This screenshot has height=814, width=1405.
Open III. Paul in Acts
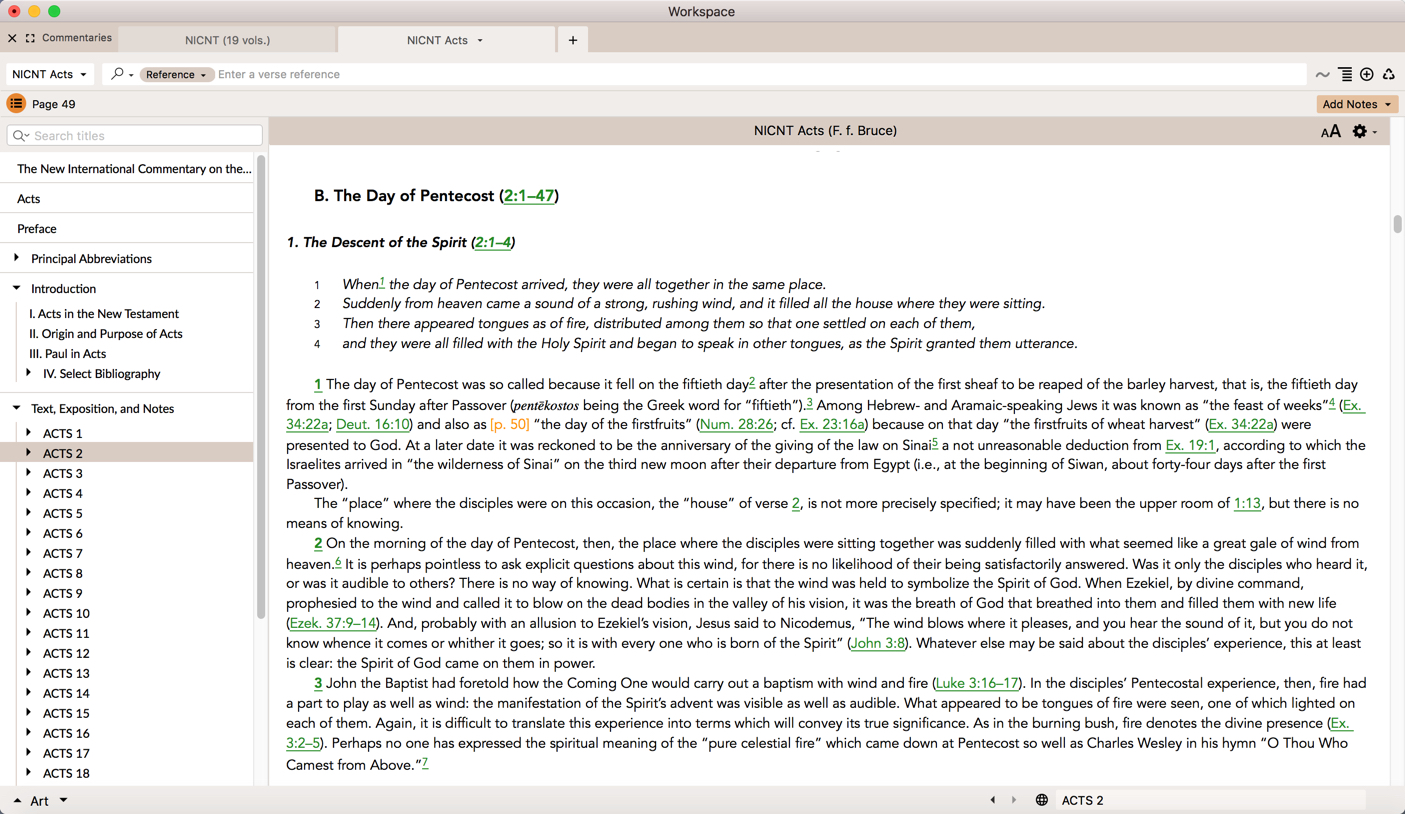pos(68,353)
